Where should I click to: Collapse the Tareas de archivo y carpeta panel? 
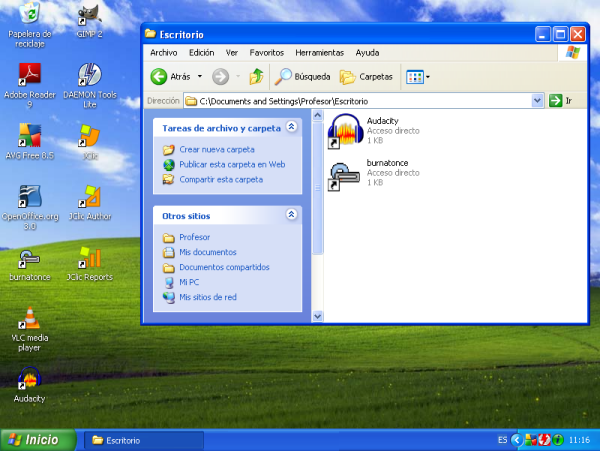point(291,128)
